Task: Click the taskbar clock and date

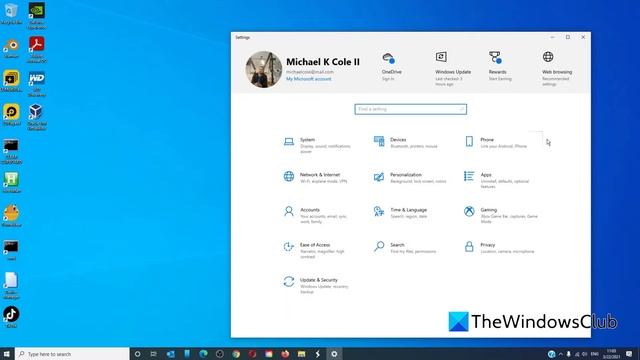Action: [x=611, y=354]
